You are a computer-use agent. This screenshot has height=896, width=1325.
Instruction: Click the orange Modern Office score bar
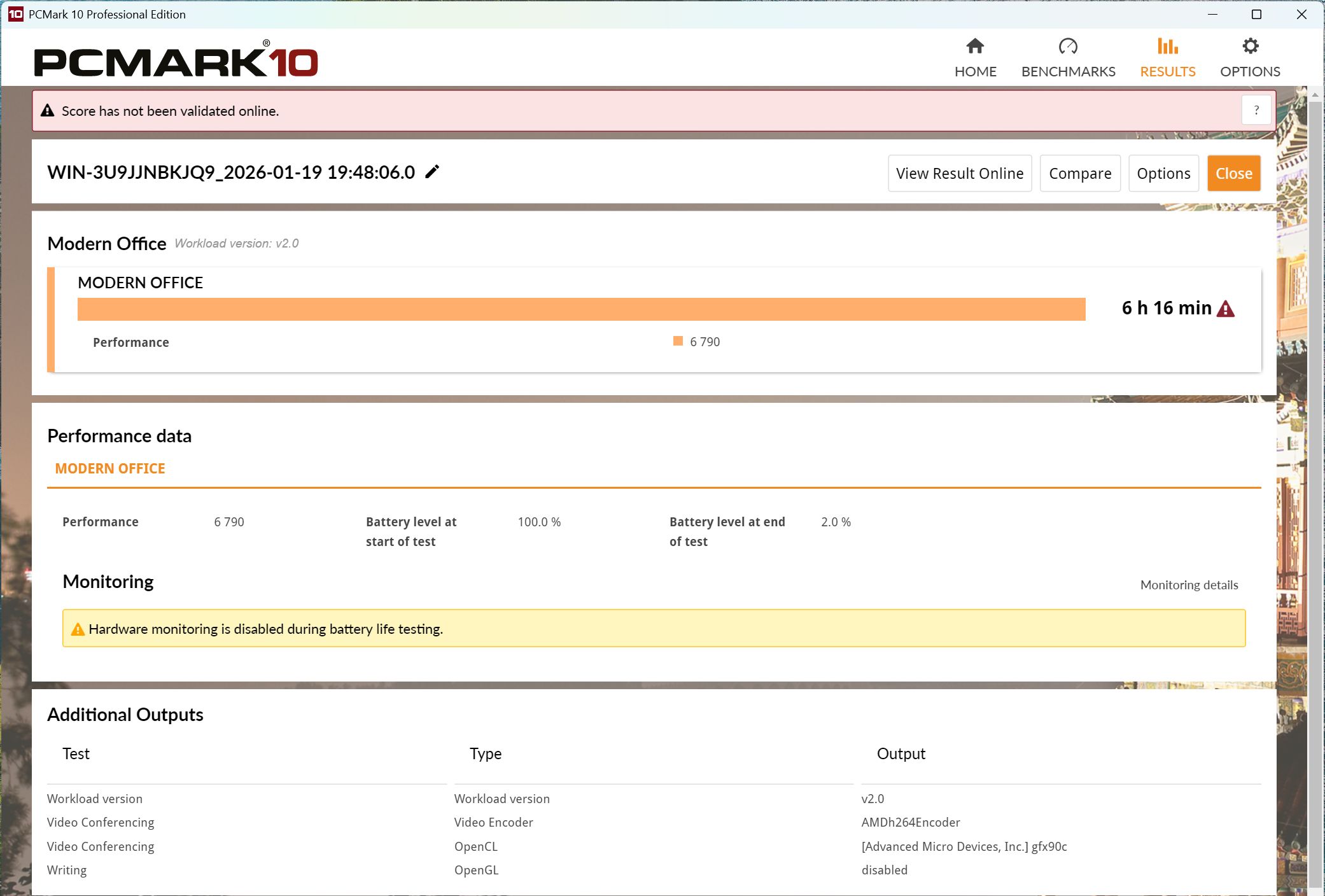(x=581, y=309)
